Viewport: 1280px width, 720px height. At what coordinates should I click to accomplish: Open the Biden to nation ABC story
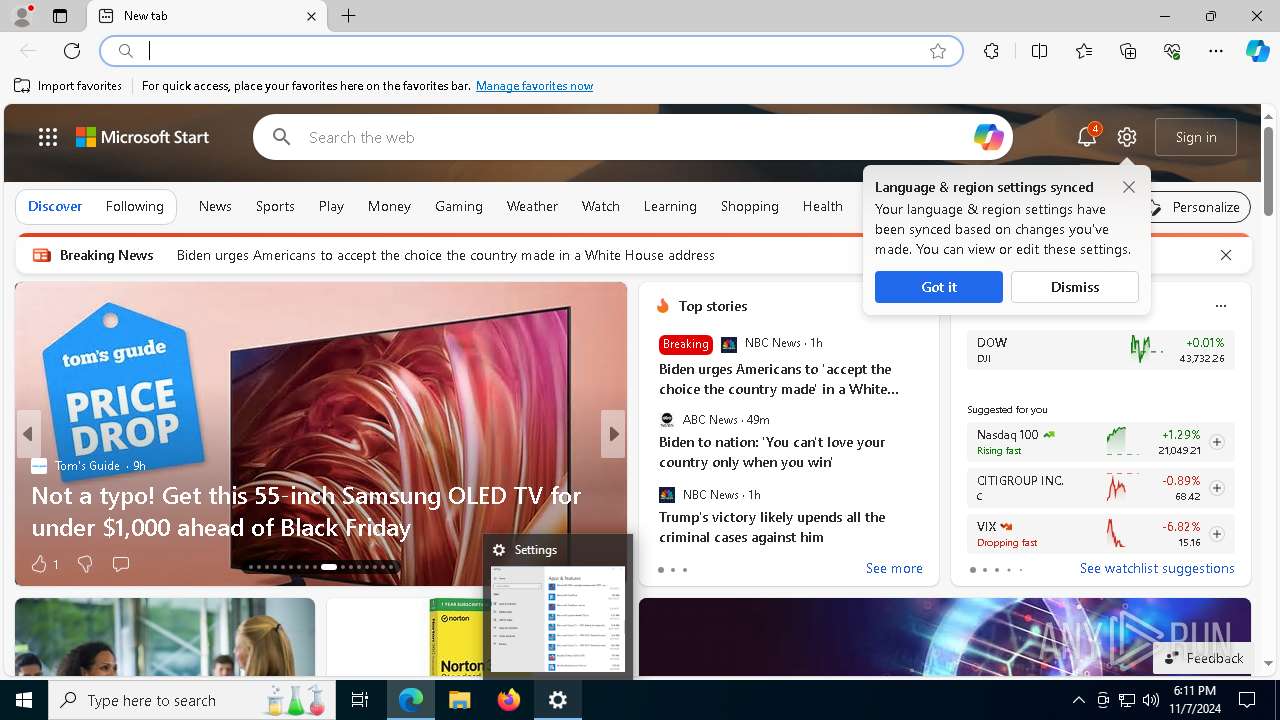(x=772, y=452)
